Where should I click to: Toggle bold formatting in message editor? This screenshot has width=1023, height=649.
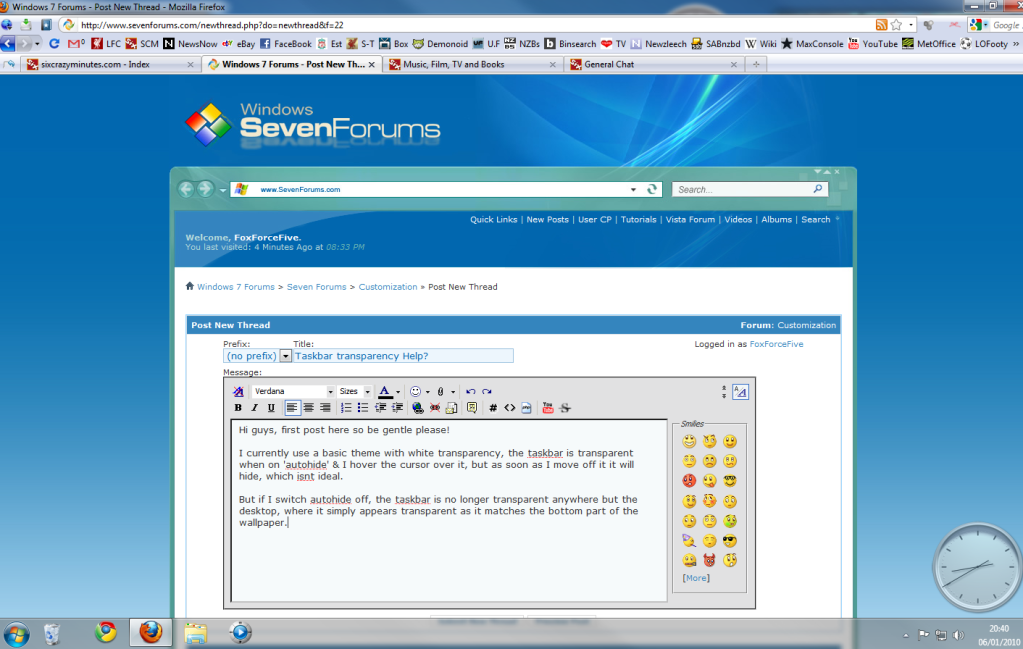[238, 408]
